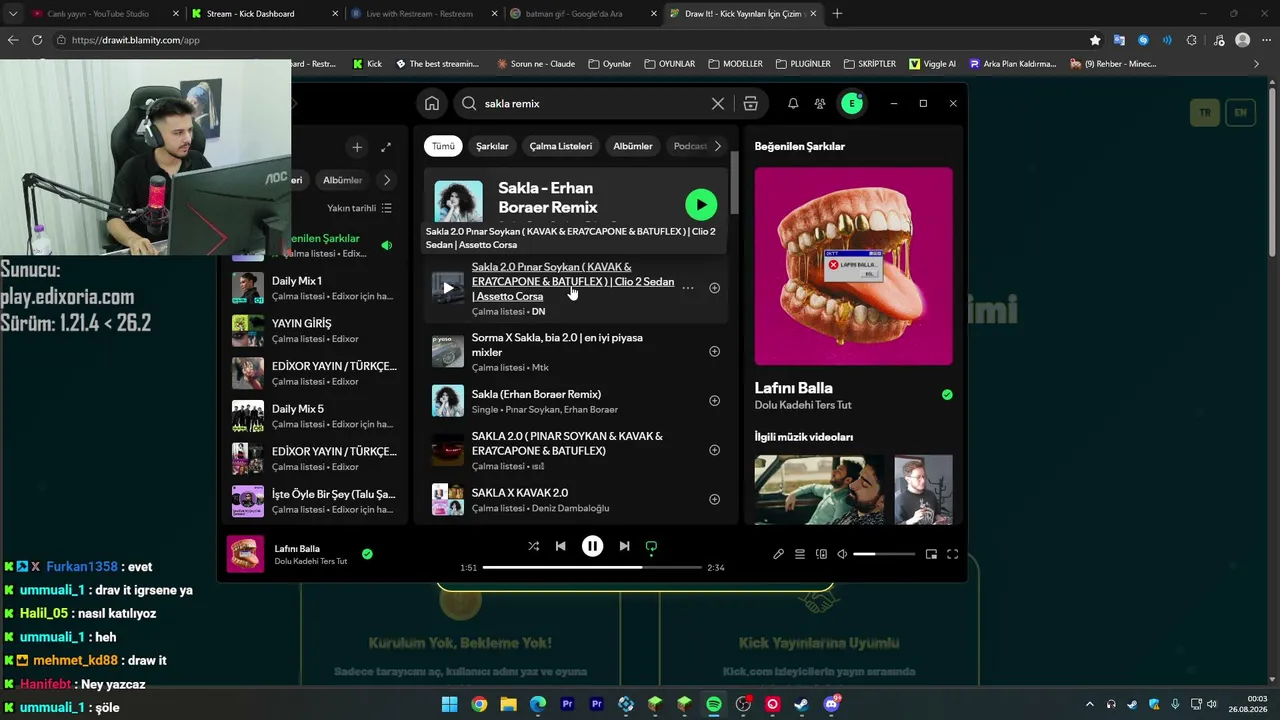Open the browser tab list dropdown
Viewport: 1280px width, 720px height.
[x=13, y=14]
